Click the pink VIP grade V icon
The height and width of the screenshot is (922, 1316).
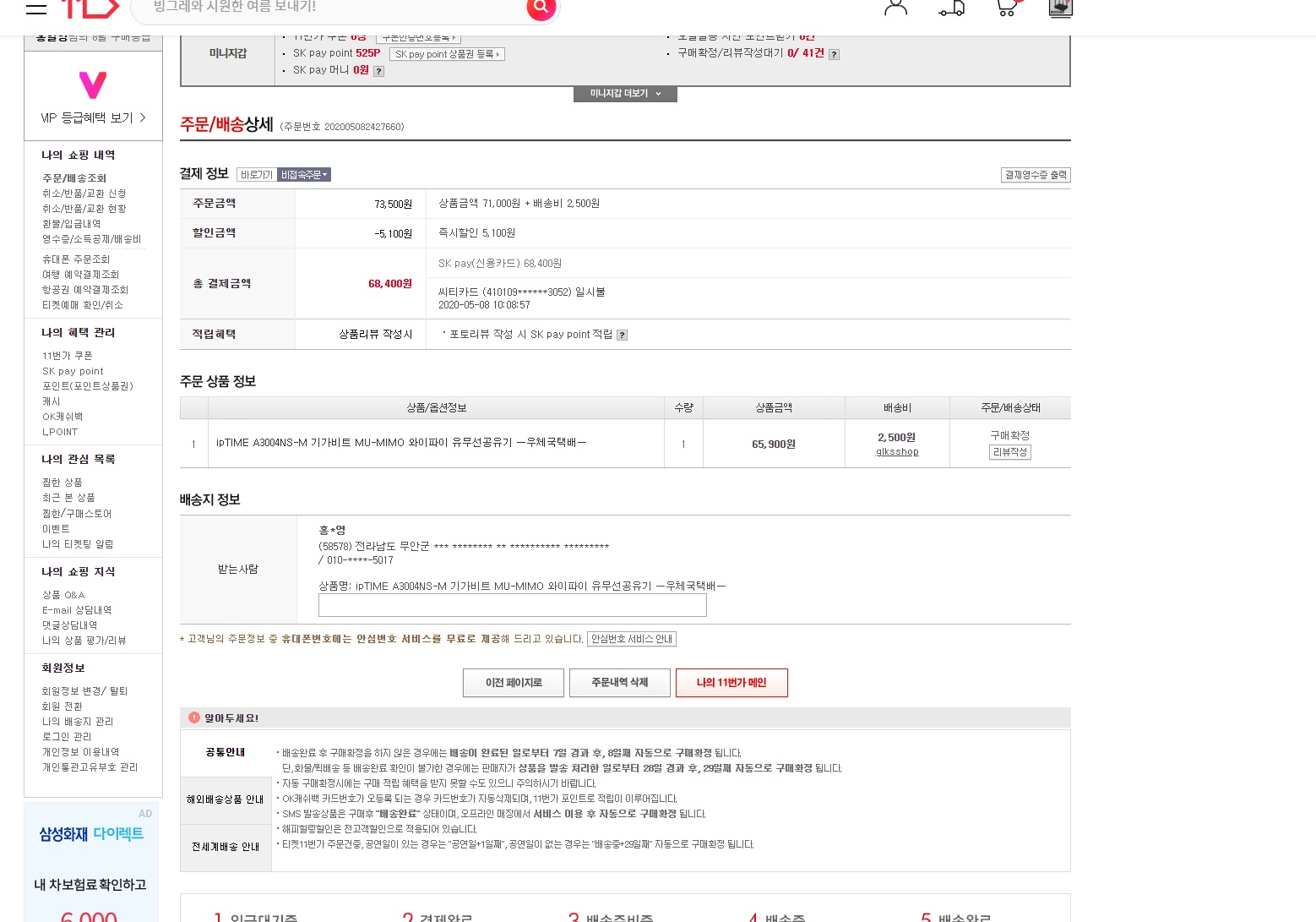click(x=93, y=85)
